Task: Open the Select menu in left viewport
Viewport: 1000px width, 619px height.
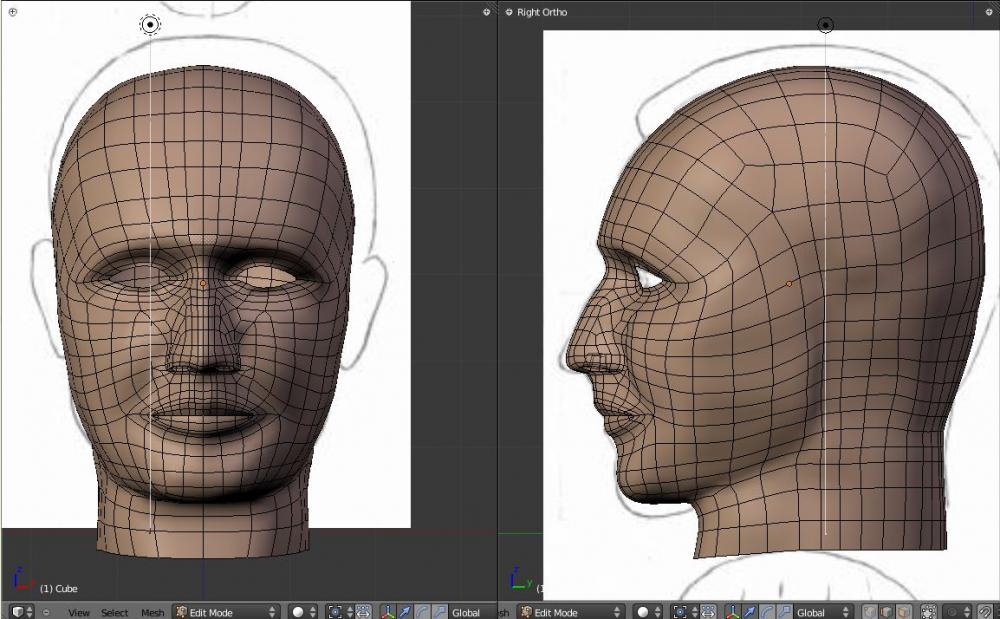Action: tap(114, 612)
